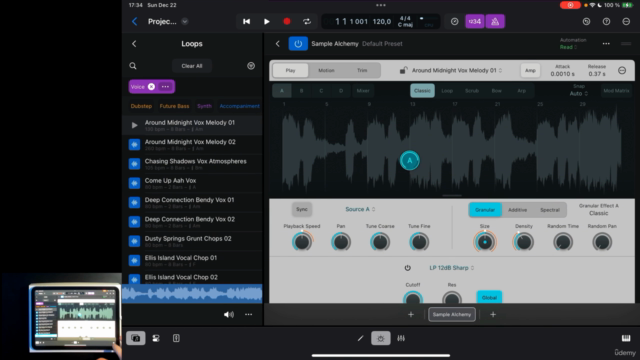Select the Additive synthesis mode
This screenshot has width=640, height=360.
coord(518,210)
